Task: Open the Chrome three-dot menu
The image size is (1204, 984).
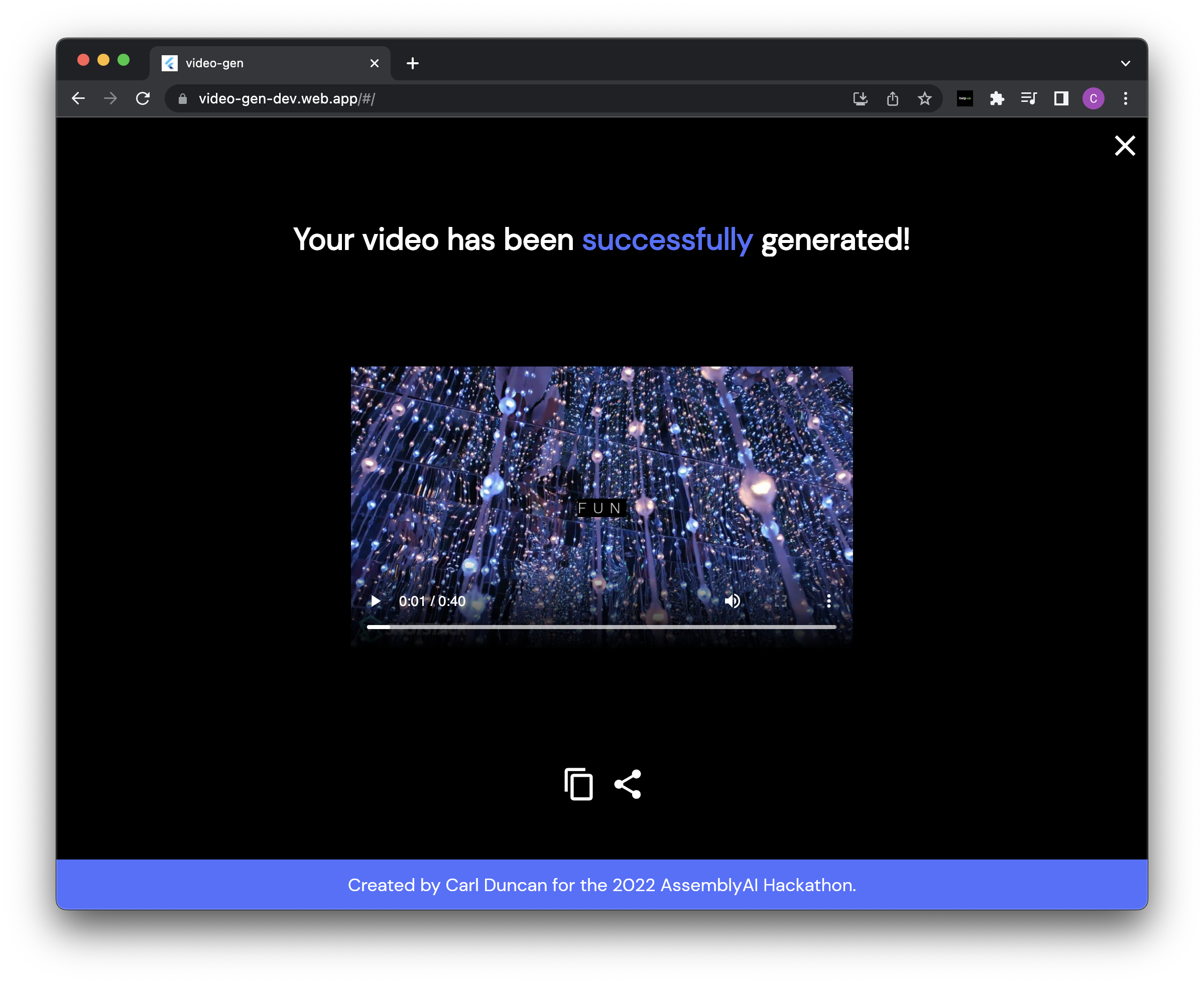Action: 1126,98
